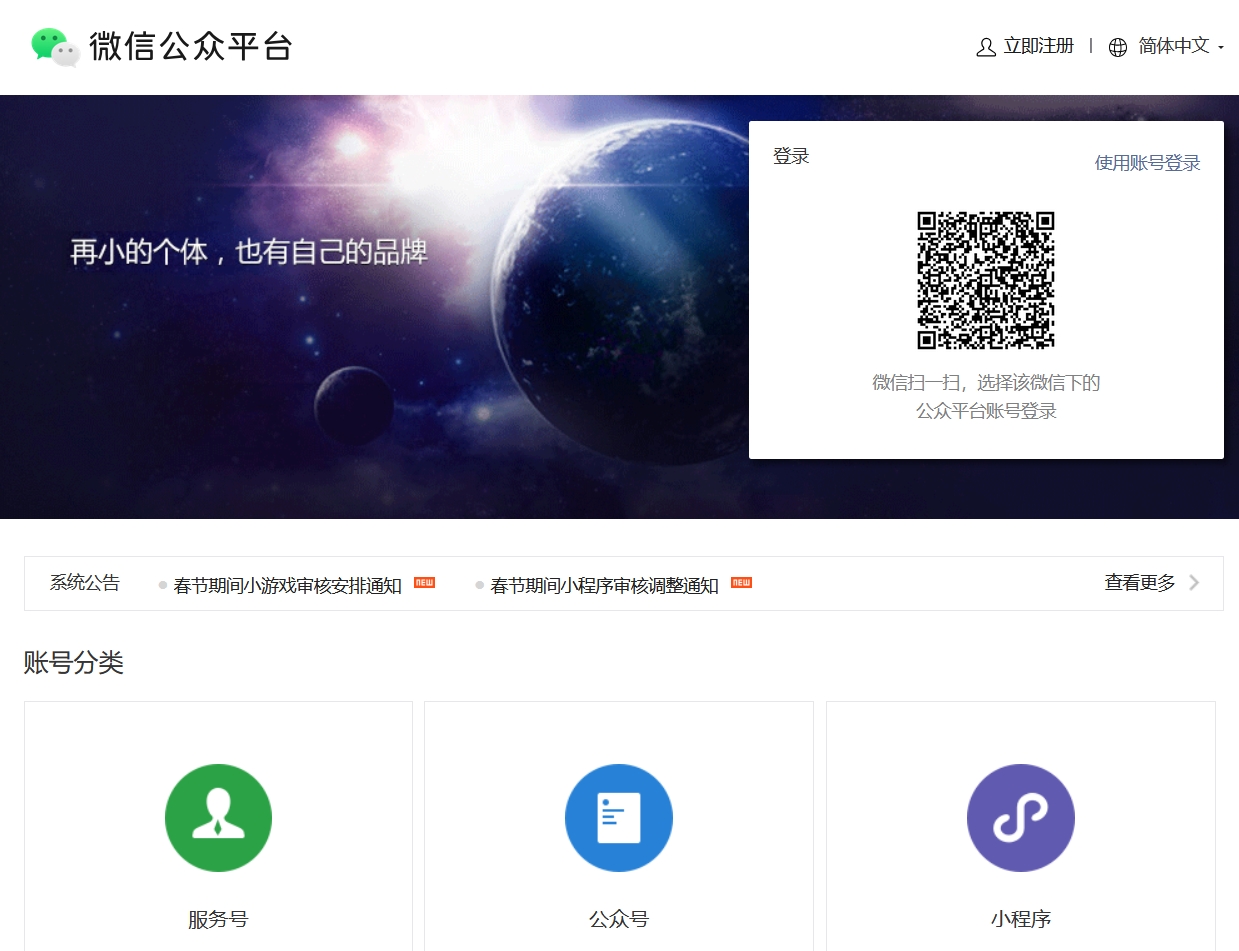Screen dimensions: 1239x951
Task: Click the login QR code image
Action: click(x=986, y=281)
